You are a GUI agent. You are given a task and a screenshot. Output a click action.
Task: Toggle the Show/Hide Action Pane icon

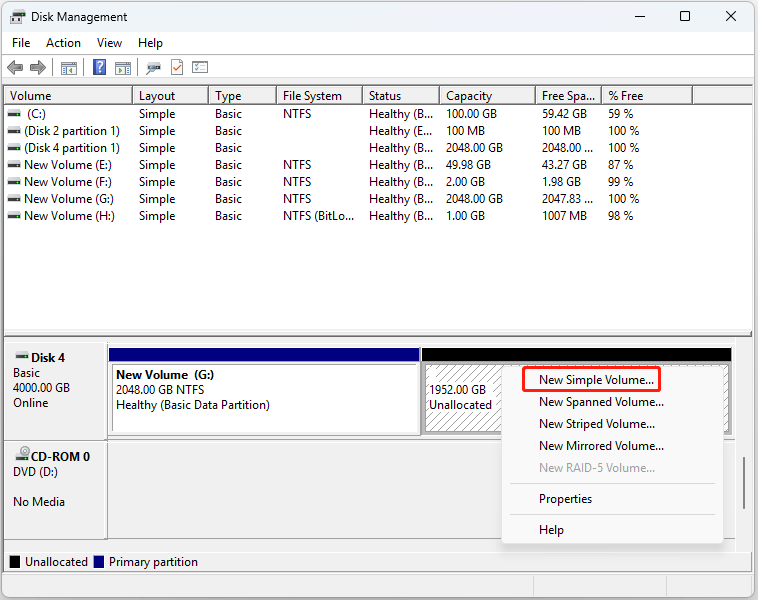coord(123,68)
